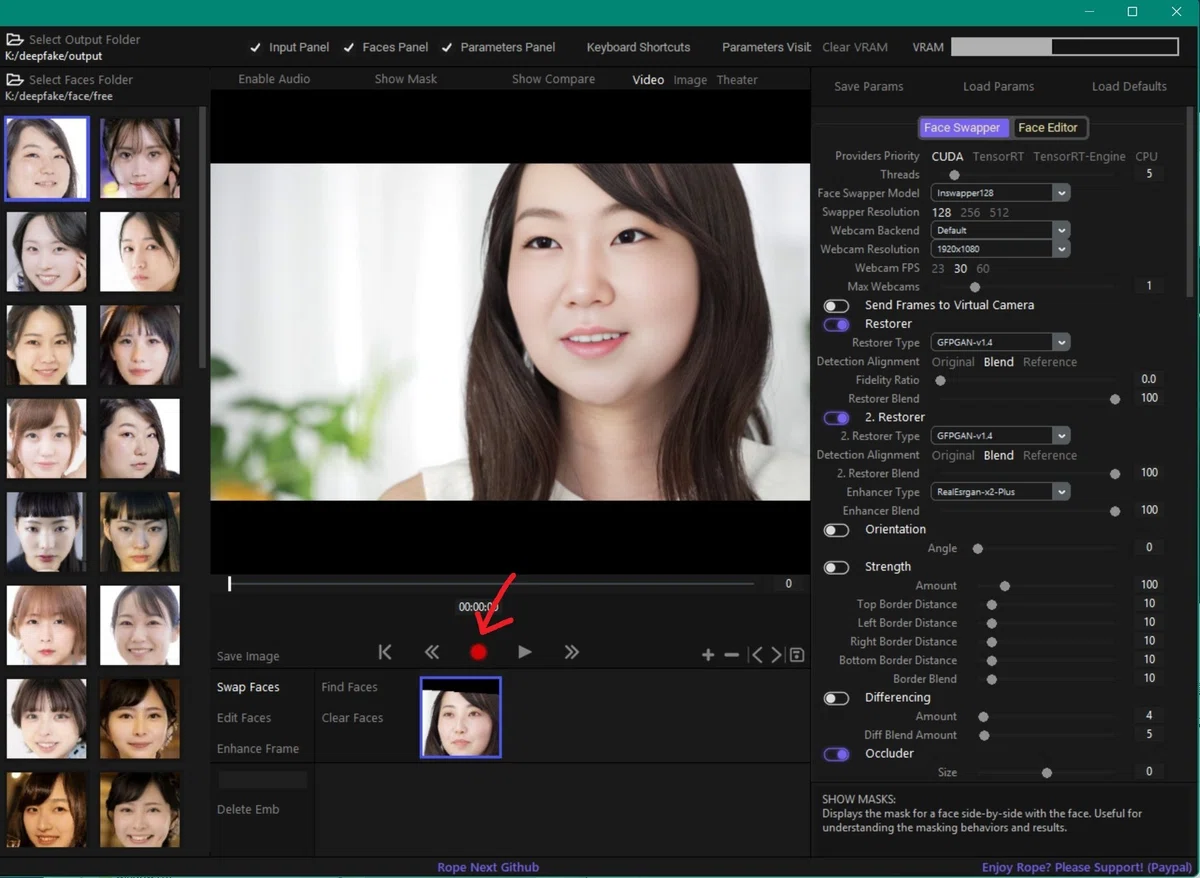The image size is (1200, 878).
Task: Jump to the first video frame
Action: 385,652
